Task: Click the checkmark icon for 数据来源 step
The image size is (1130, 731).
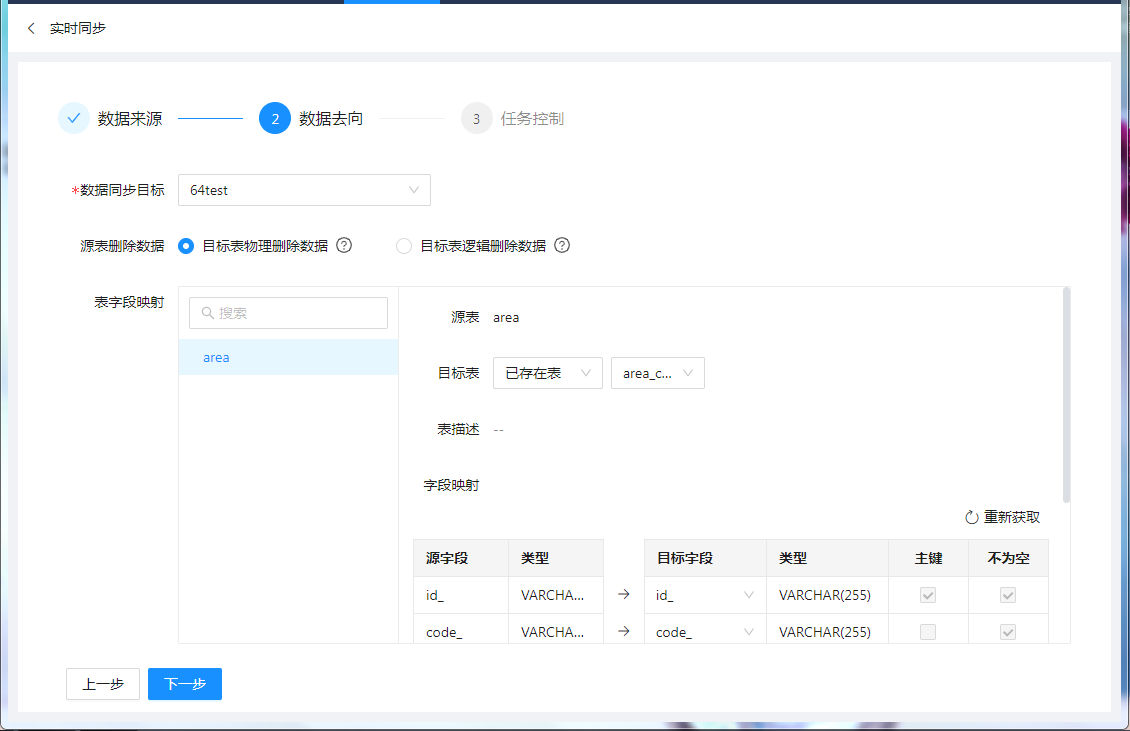Action: pyautogui.click(x=74, y=118)
